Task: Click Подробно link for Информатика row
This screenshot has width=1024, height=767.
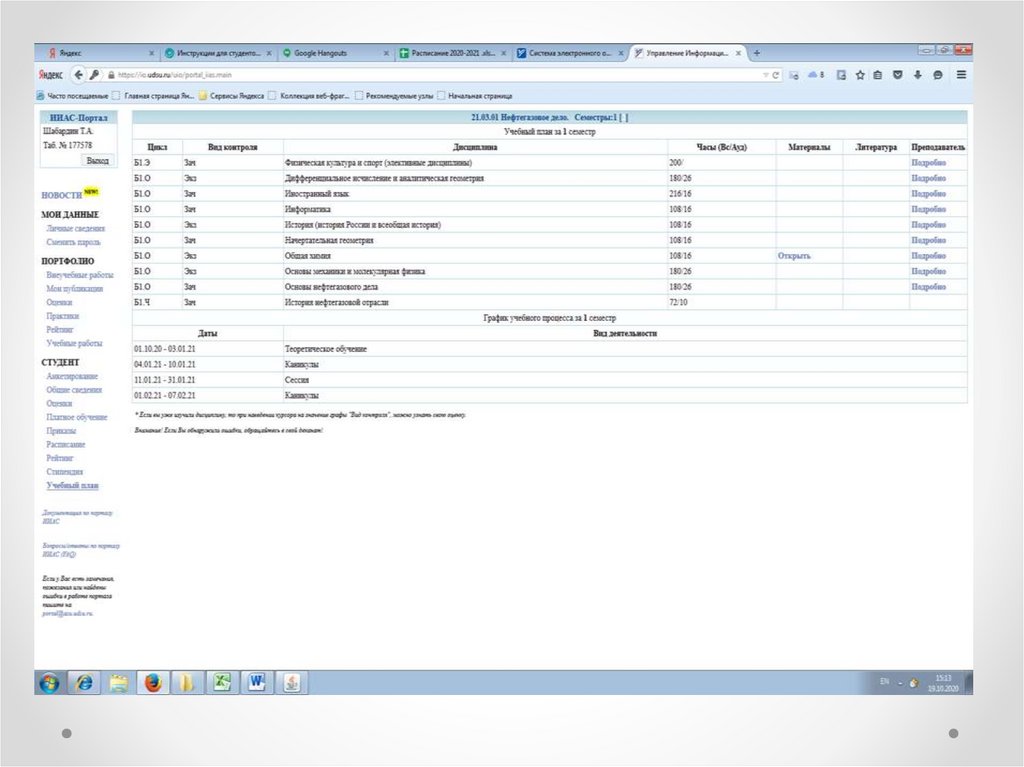Action: (x=928, y=209)
